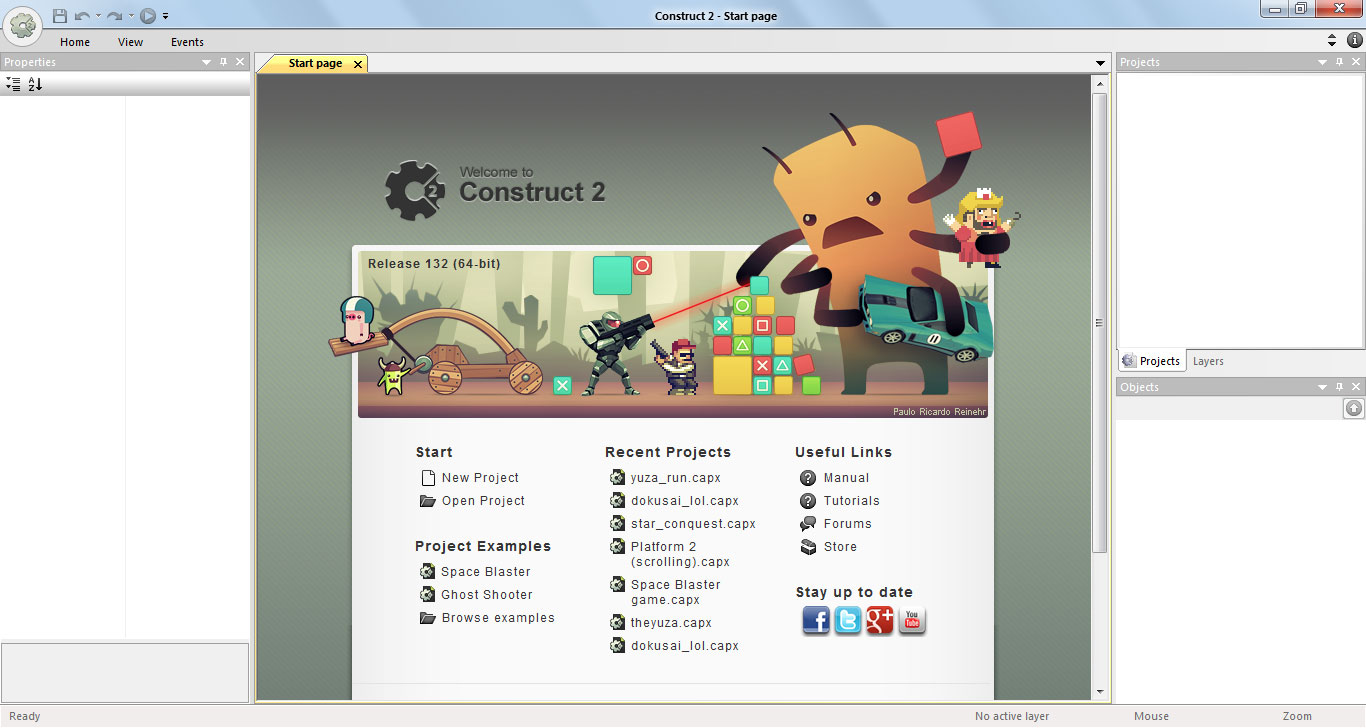
Task: Click the Store box icon
Action: pyautogui.click(x=808, y=547)
